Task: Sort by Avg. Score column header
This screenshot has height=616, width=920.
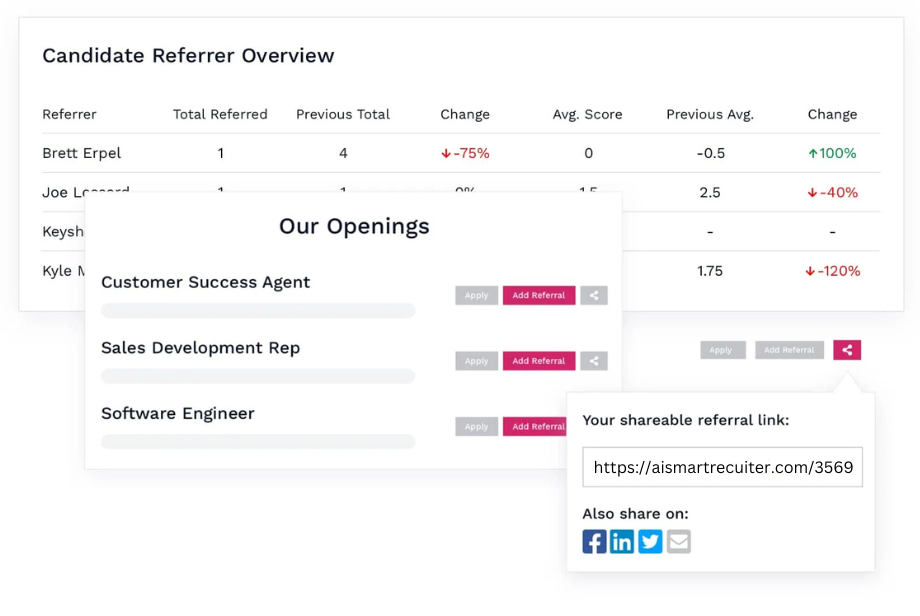Action: click(x=587, y=114)
